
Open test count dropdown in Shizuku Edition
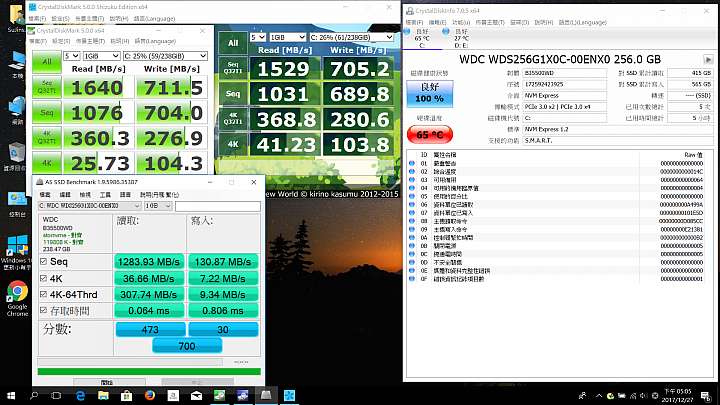click(258, 37)
